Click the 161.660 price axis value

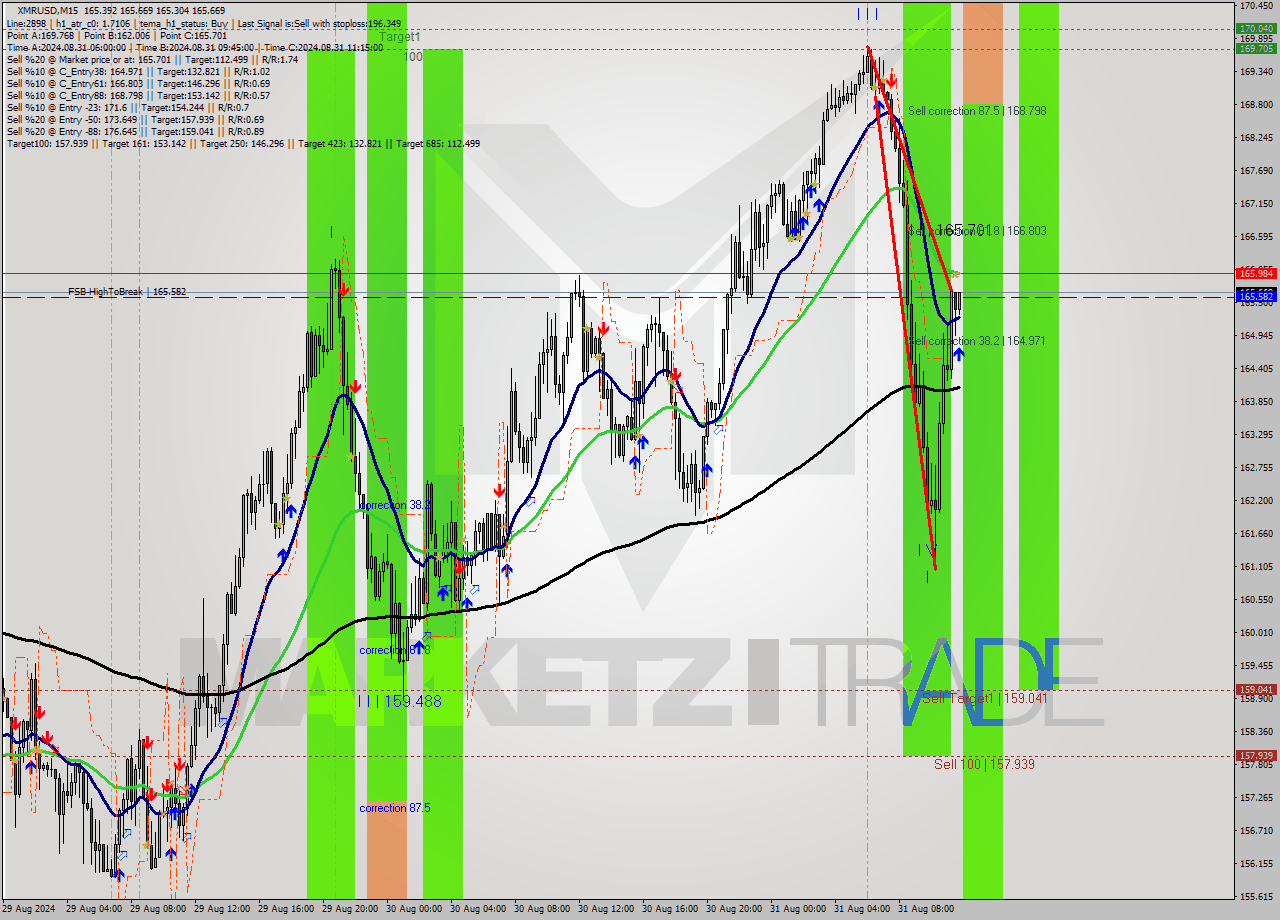pos(1256,534)
